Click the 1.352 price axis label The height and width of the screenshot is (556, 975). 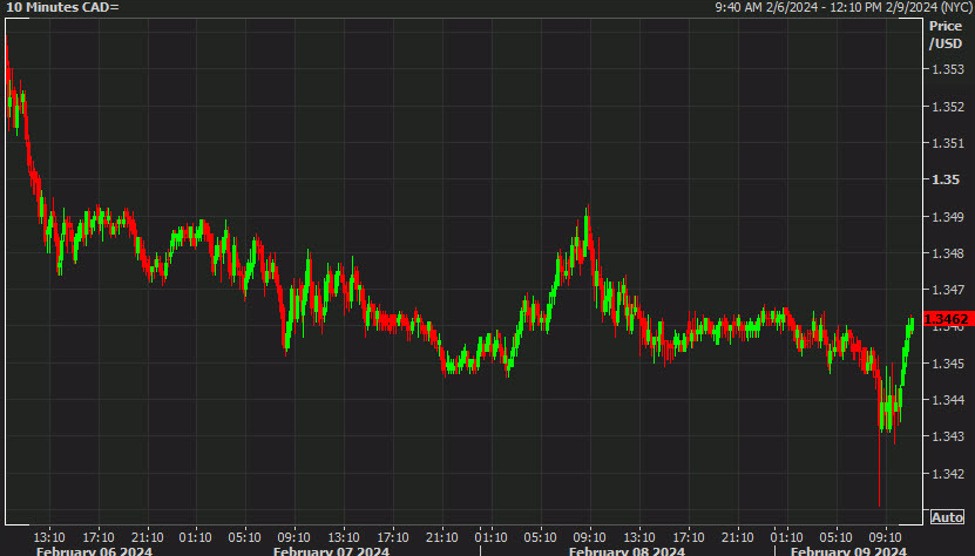click(x=948, y=106)
